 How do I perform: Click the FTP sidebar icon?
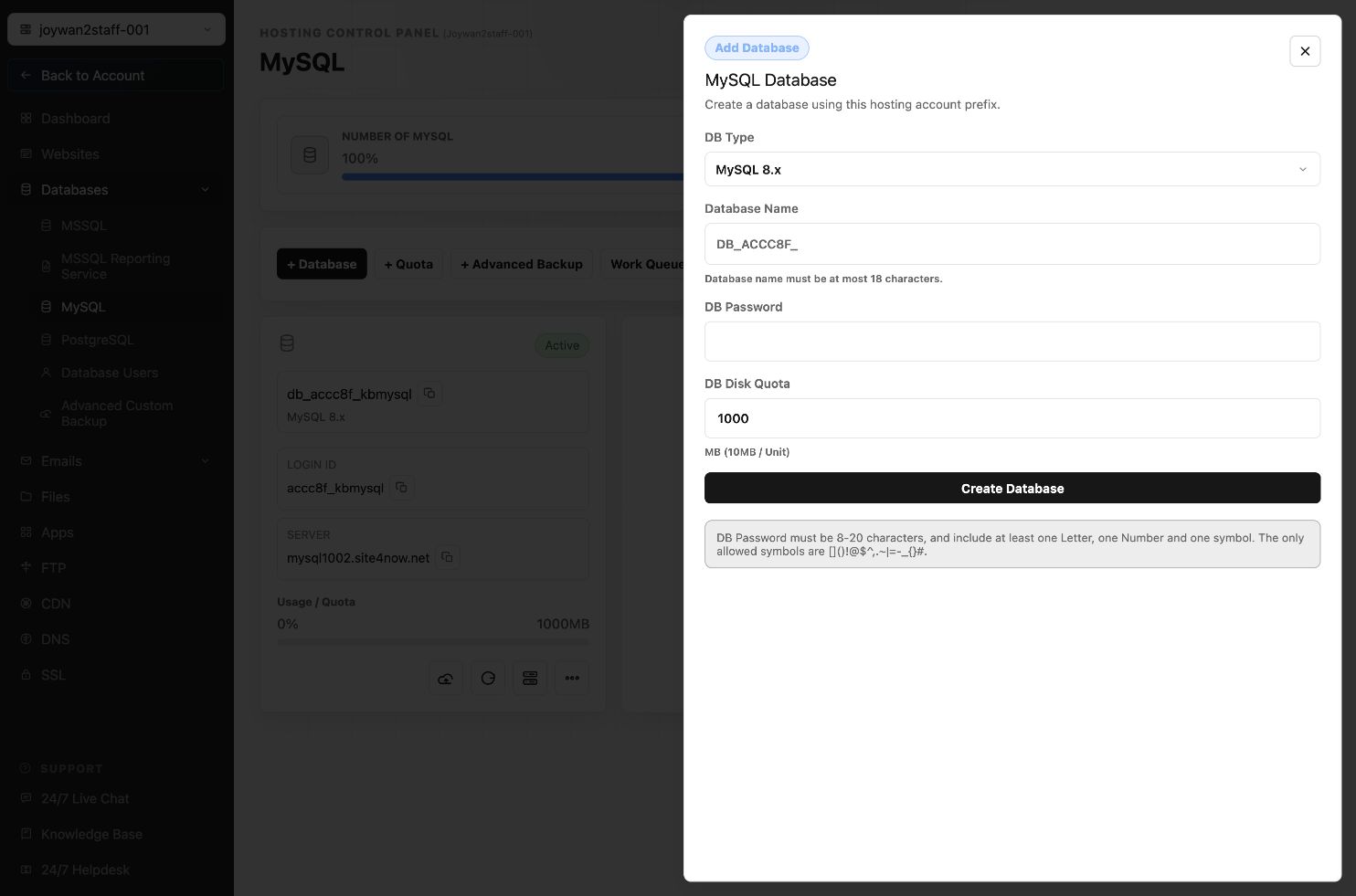point(26,568)
